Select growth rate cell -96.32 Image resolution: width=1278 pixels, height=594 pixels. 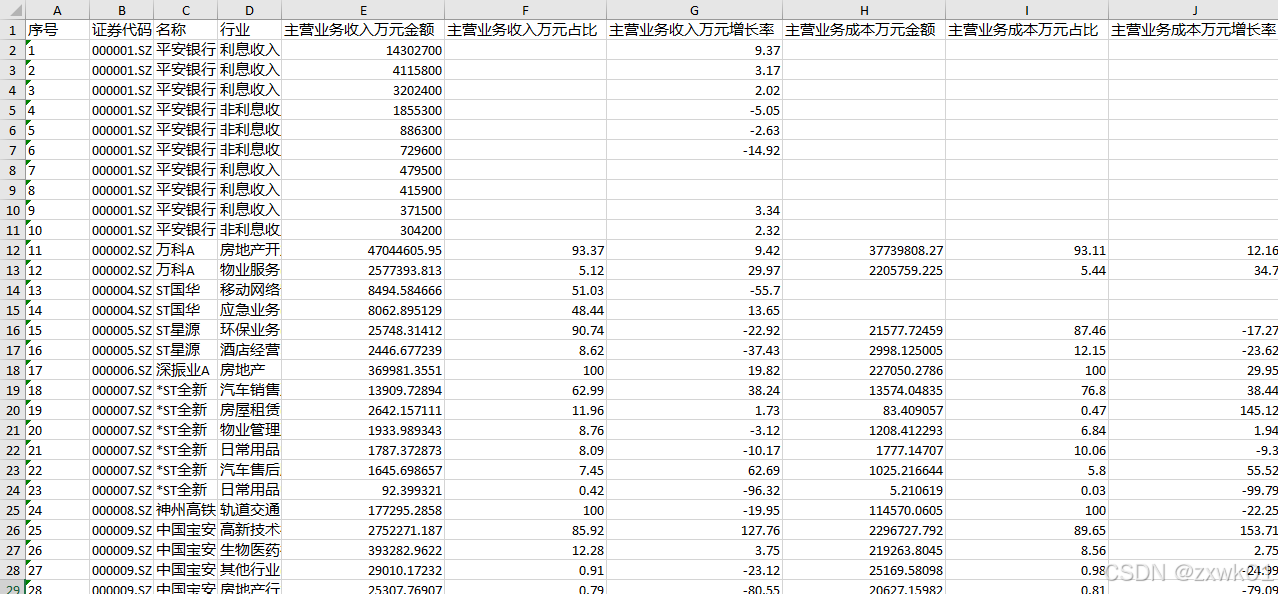[694, 490]
